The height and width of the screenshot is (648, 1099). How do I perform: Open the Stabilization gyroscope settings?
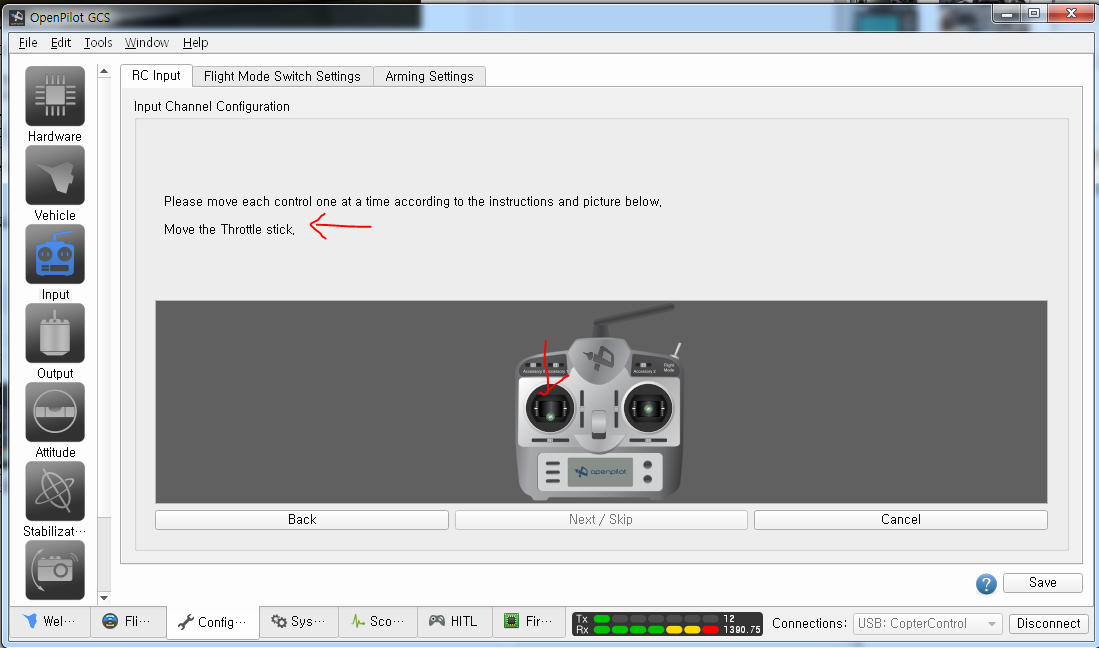[x=55, y=492]
